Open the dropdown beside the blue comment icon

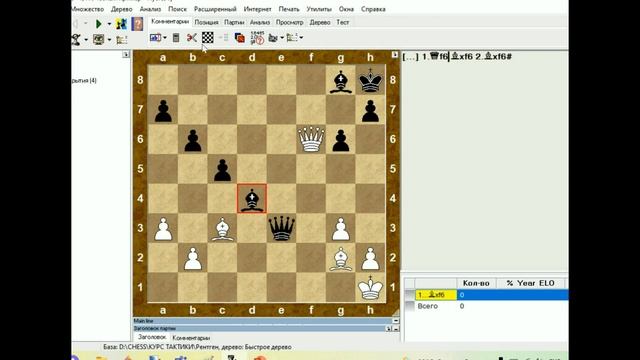(x=164, y=38)
